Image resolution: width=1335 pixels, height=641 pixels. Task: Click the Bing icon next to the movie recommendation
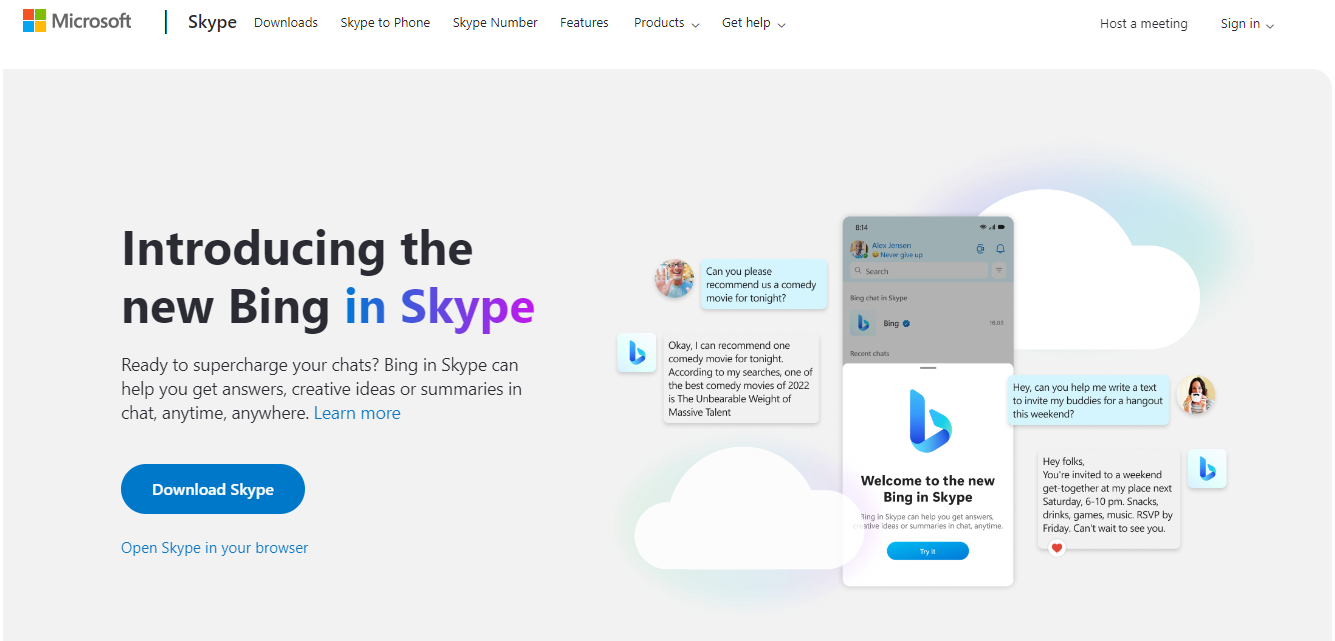(637, 354)
